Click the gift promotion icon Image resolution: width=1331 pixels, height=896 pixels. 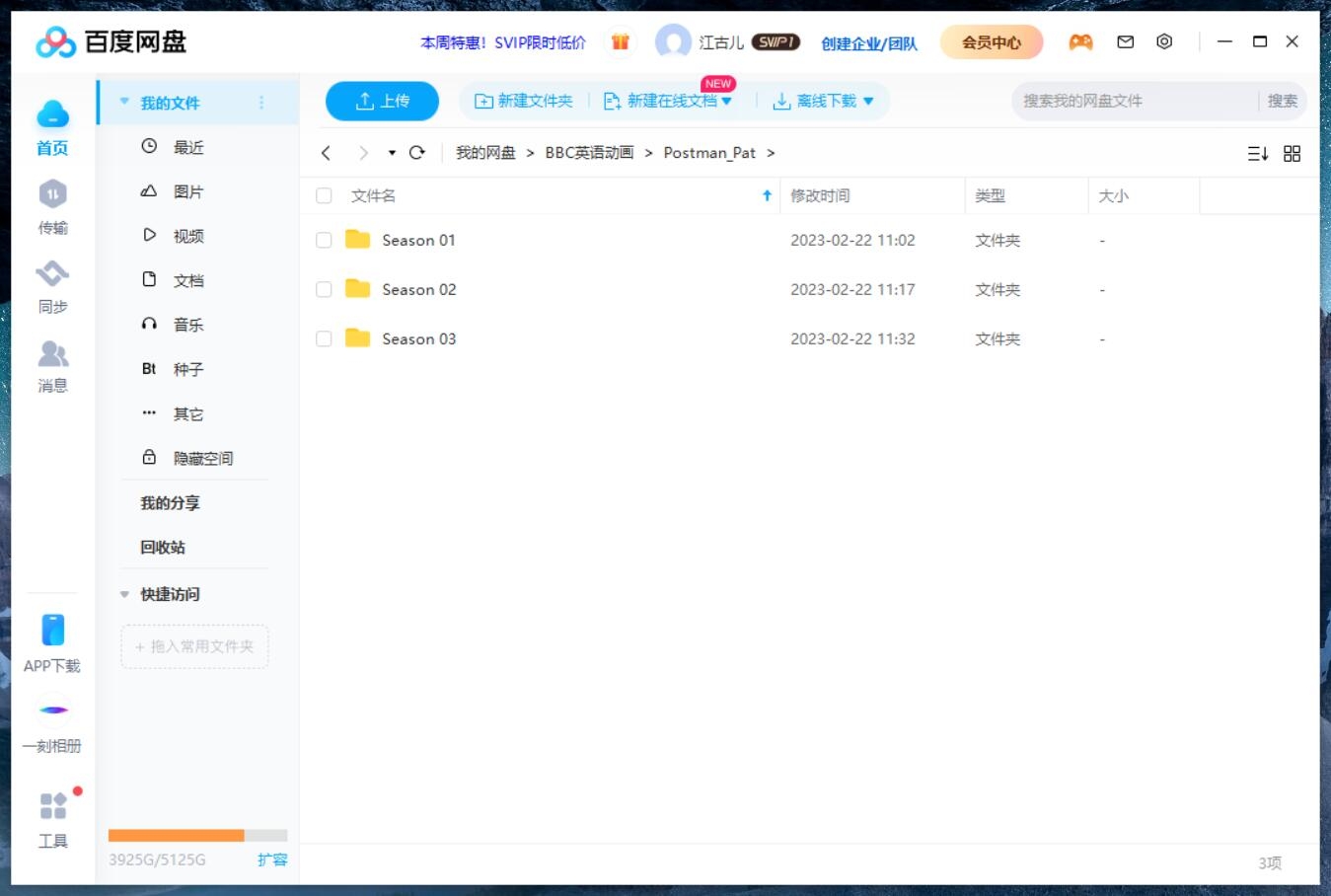click(x=620, y=41)
